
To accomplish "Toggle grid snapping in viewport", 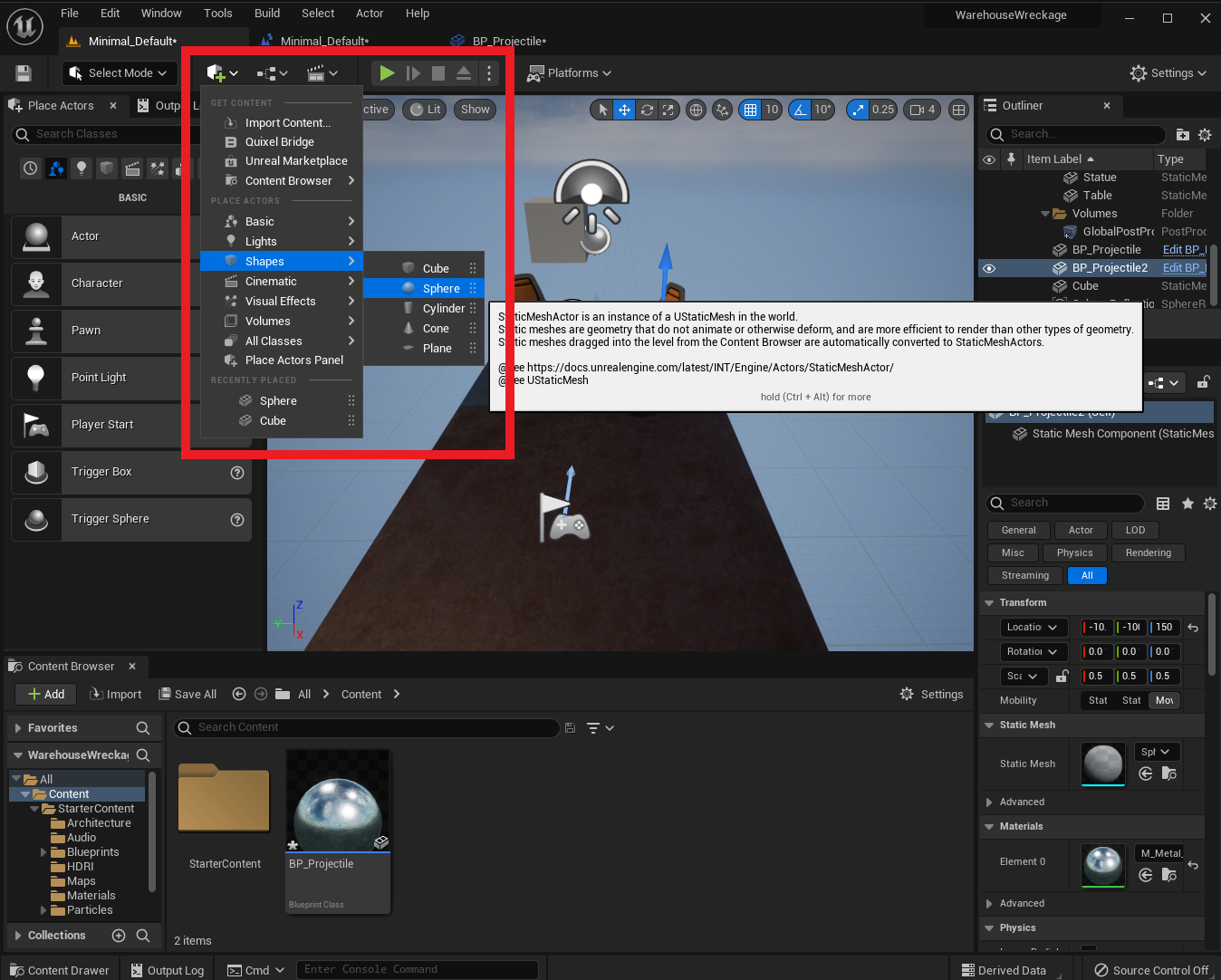I will click(750, 110).
